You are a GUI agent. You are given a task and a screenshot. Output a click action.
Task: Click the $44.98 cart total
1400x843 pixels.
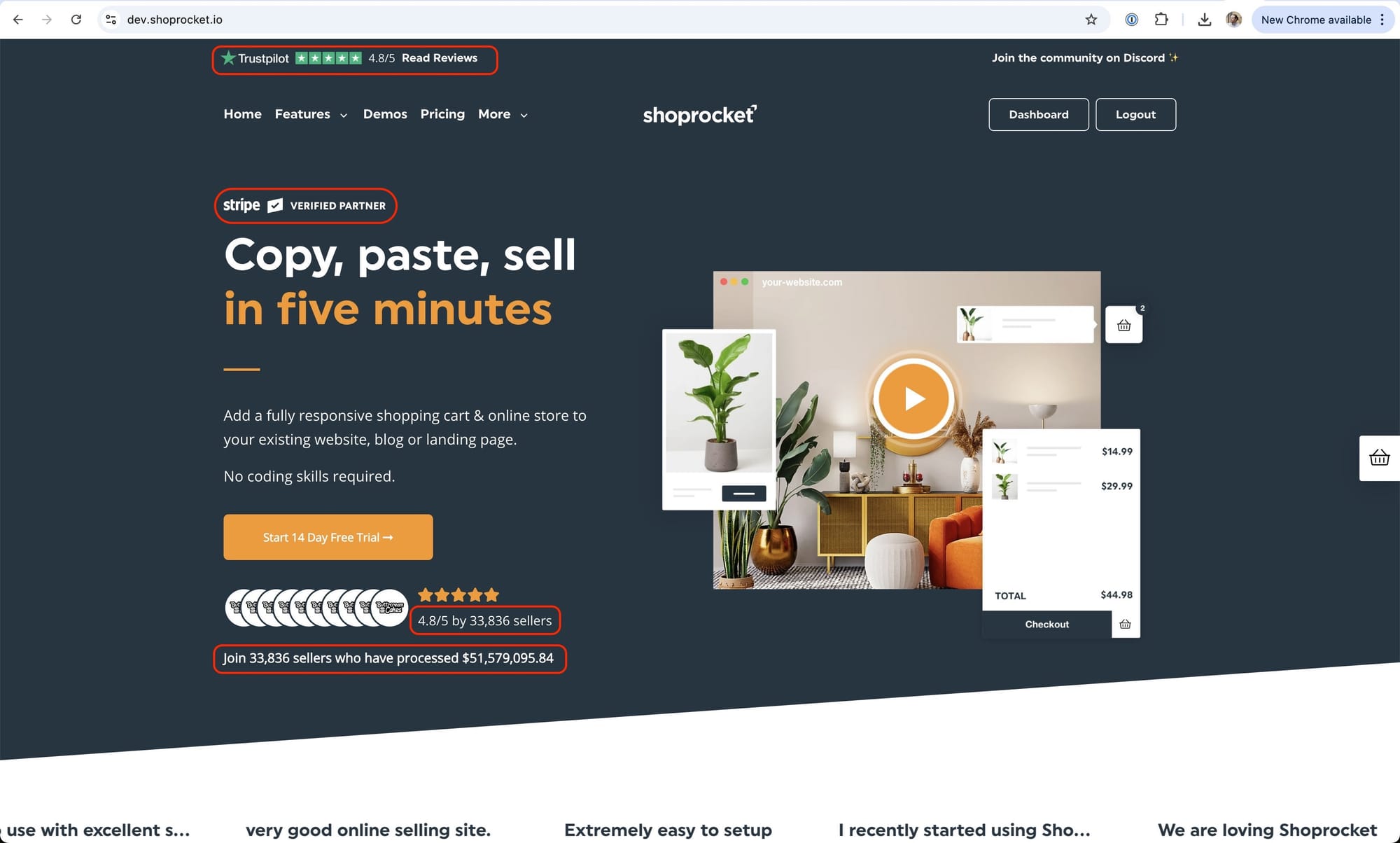[x=1116, y=595]
